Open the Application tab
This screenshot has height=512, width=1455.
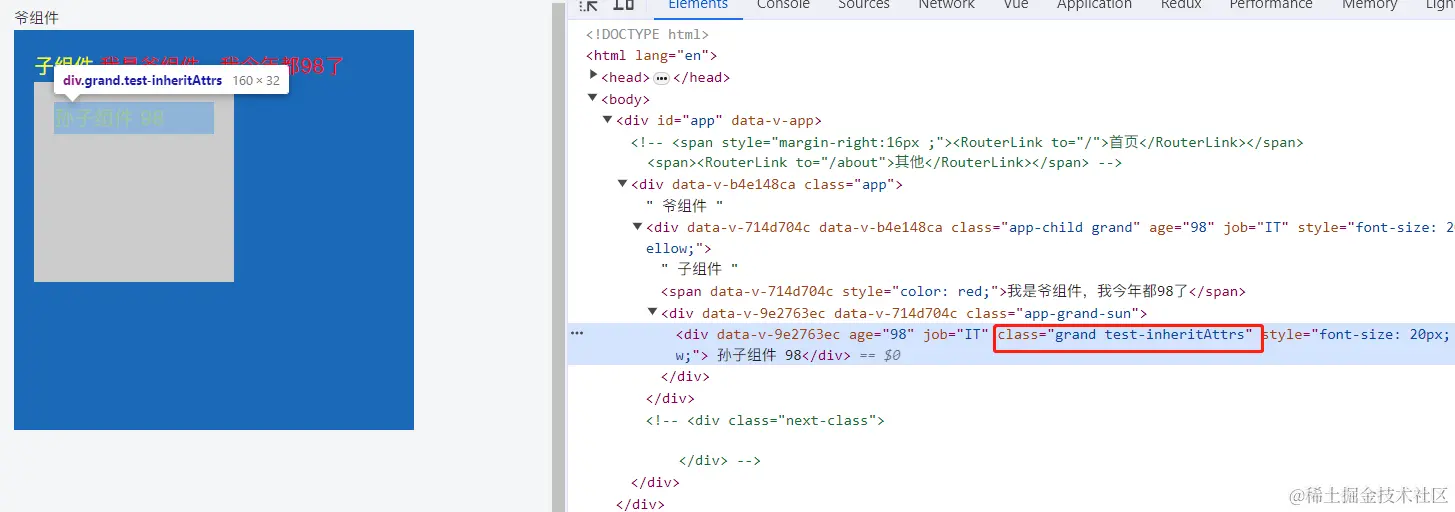[x=1094, y=6]
